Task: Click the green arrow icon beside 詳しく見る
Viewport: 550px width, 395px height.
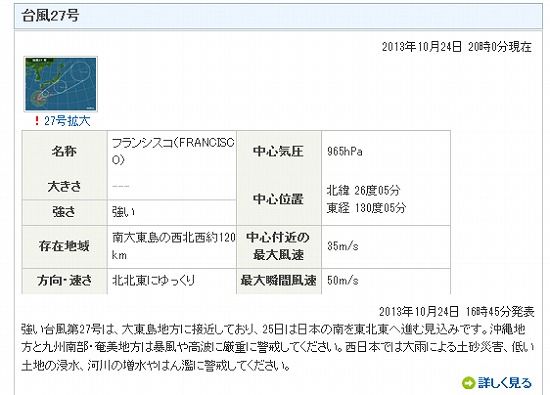Action: point(468,383)
